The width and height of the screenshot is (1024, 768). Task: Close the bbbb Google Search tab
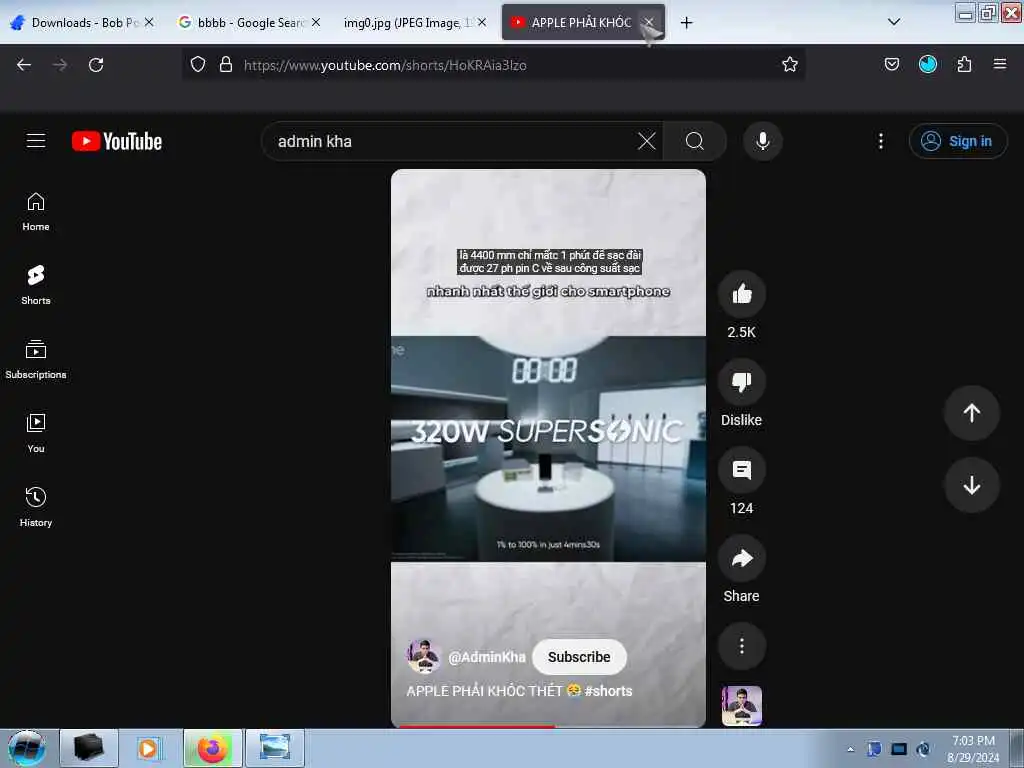coord(316,22)
